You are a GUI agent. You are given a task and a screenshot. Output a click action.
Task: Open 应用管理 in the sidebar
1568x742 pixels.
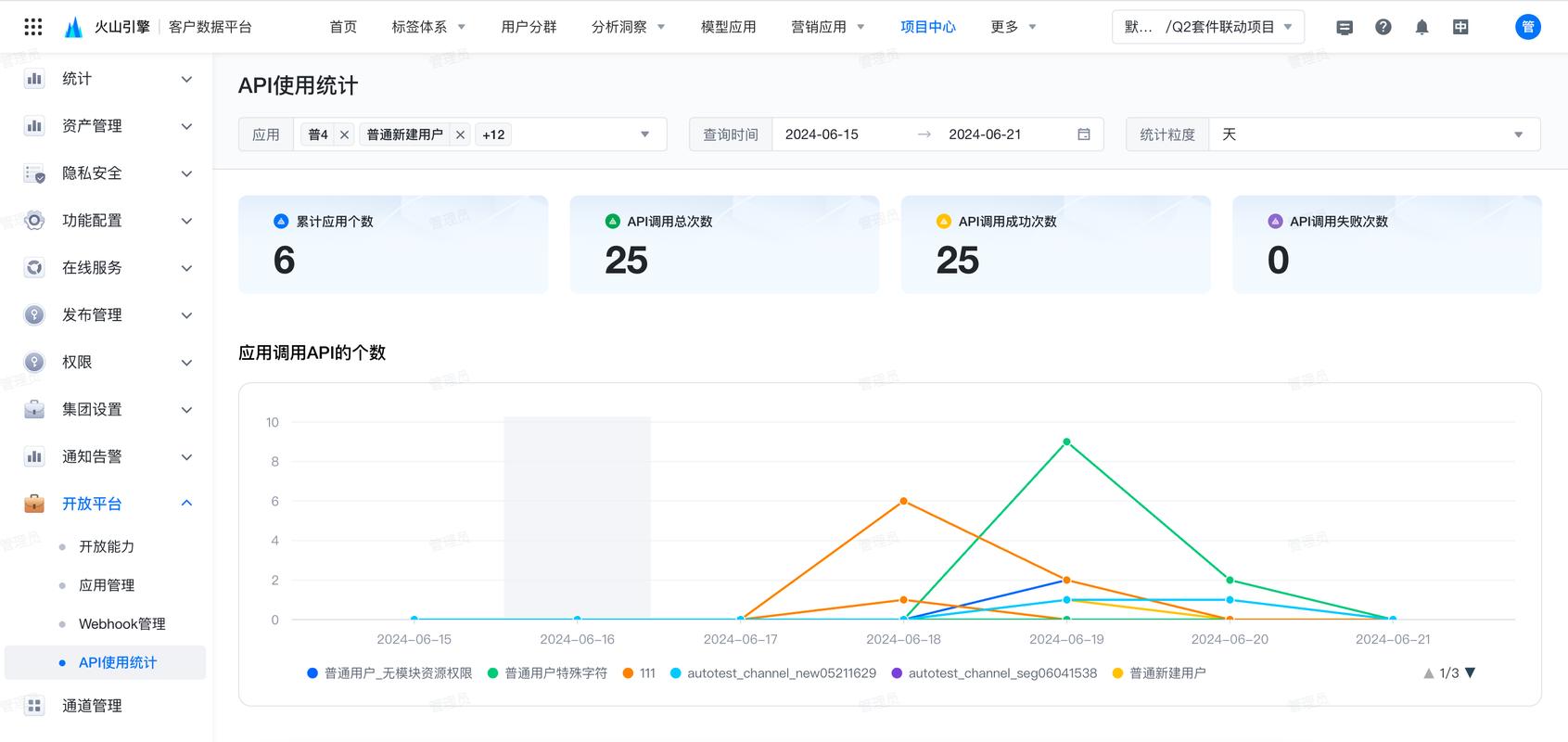tap(106, 585)
